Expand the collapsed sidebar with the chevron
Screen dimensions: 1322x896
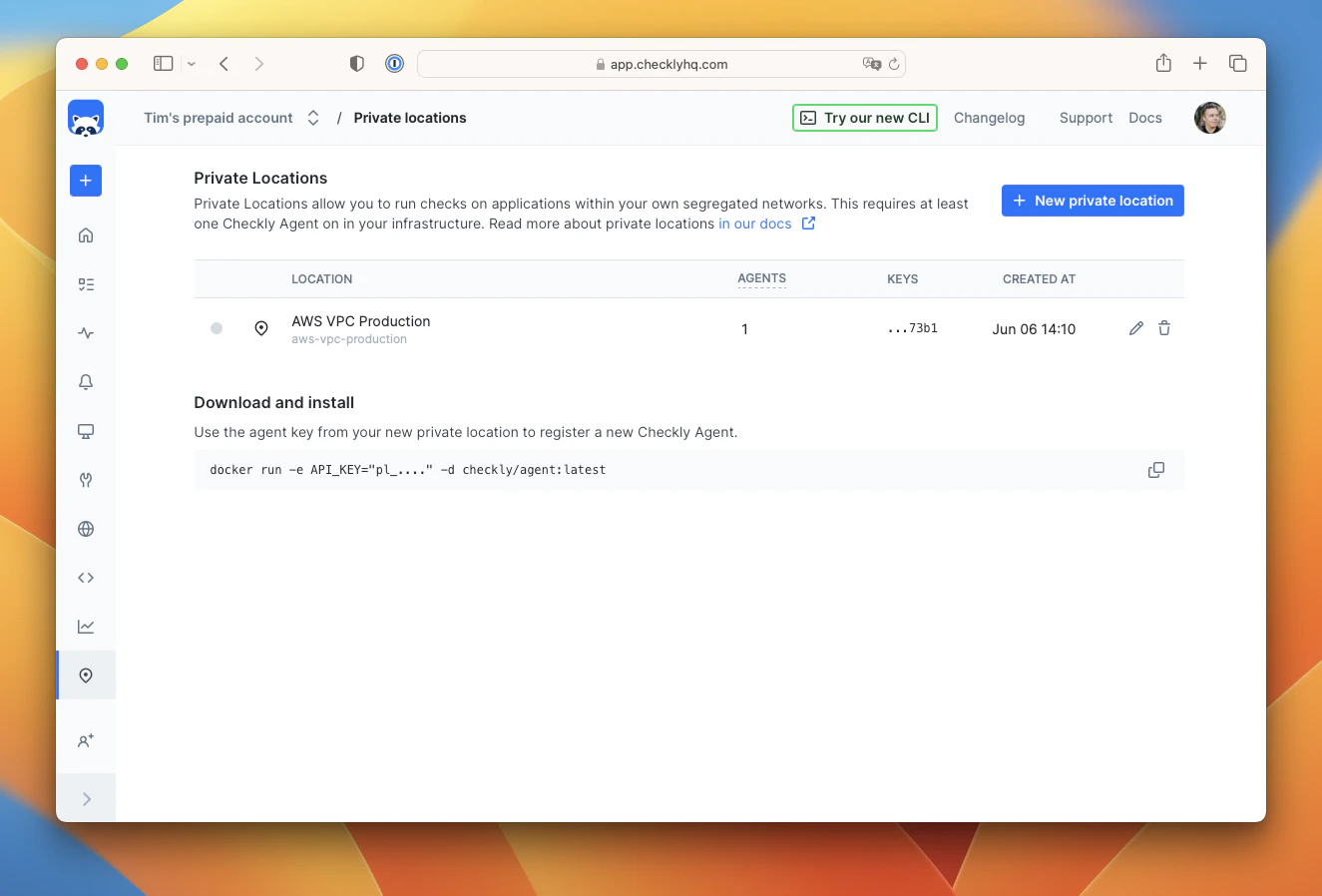pyautogui.click(x=85, y=797)
